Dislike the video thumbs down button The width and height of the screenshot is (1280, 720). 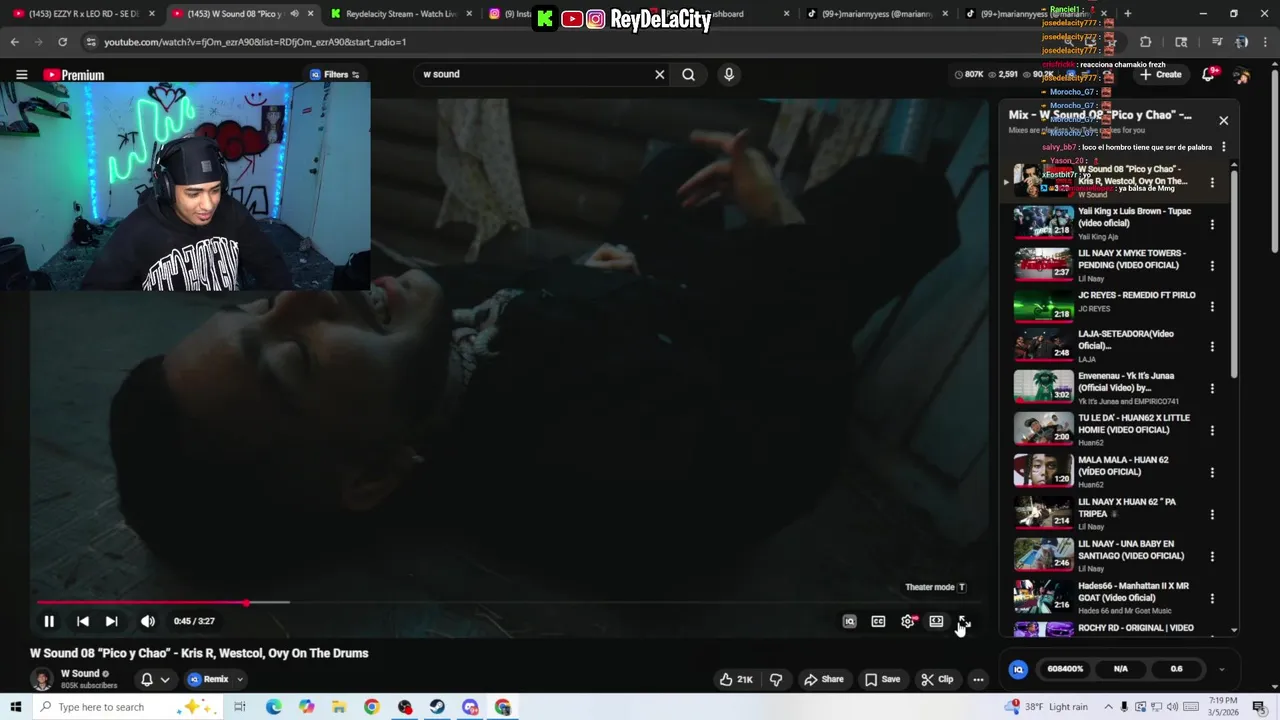click(x=776, y=679)
